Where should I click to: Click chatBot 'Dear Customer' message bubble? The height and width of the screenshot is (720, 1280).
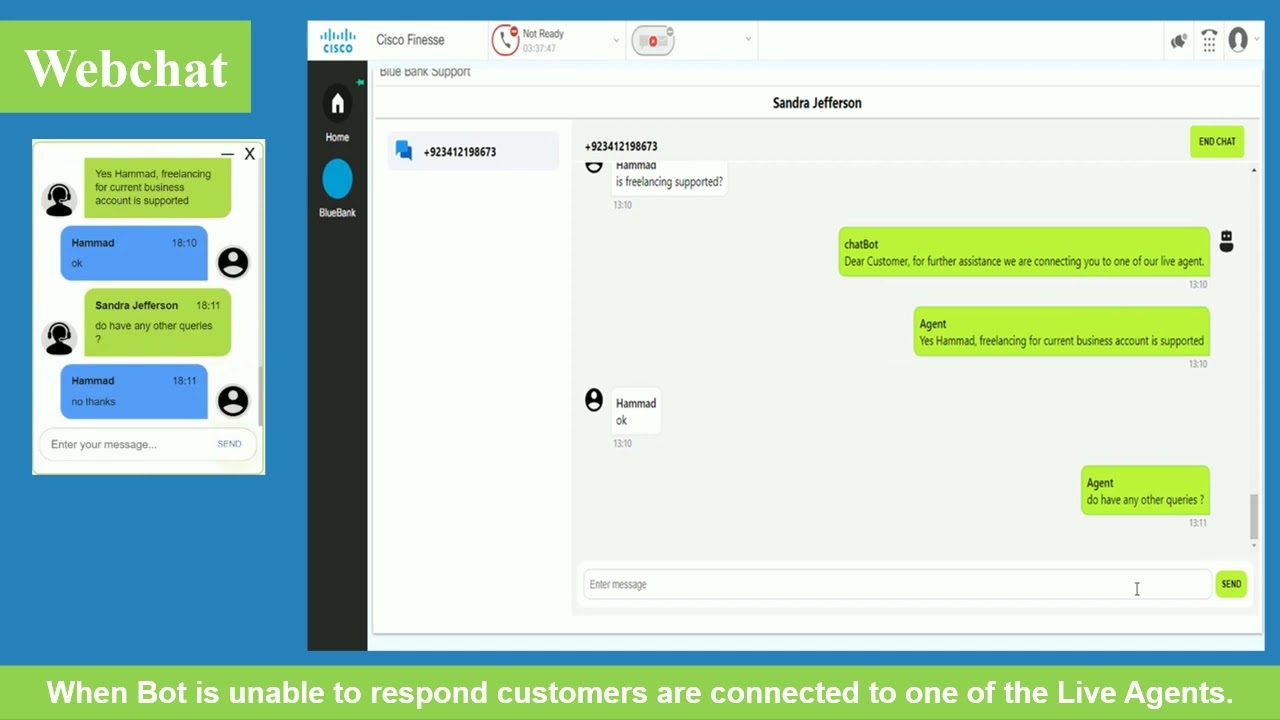(x=1024, y=252)
